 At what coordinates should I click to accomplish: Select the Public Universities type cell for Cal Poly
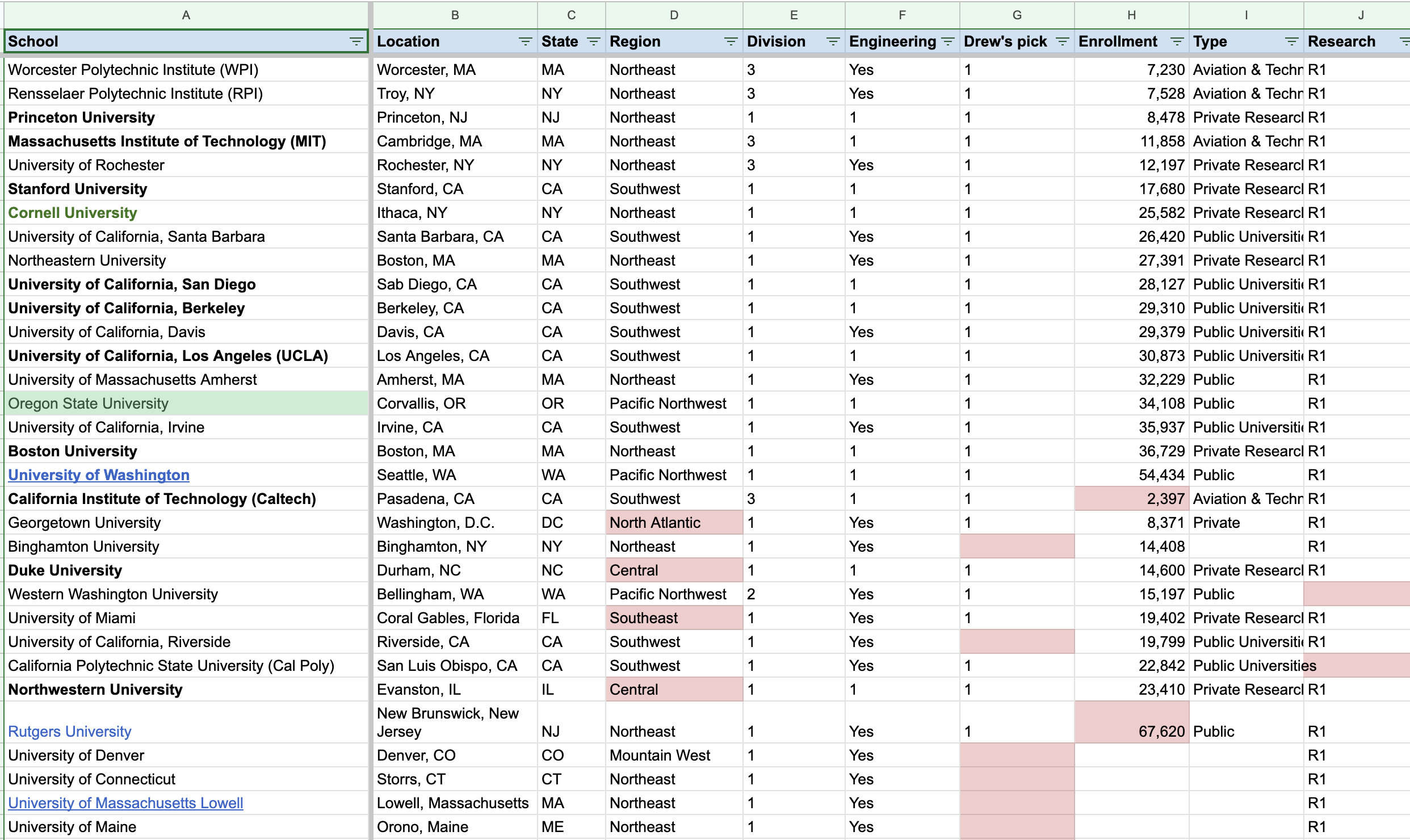click(x=1247, y=666)
